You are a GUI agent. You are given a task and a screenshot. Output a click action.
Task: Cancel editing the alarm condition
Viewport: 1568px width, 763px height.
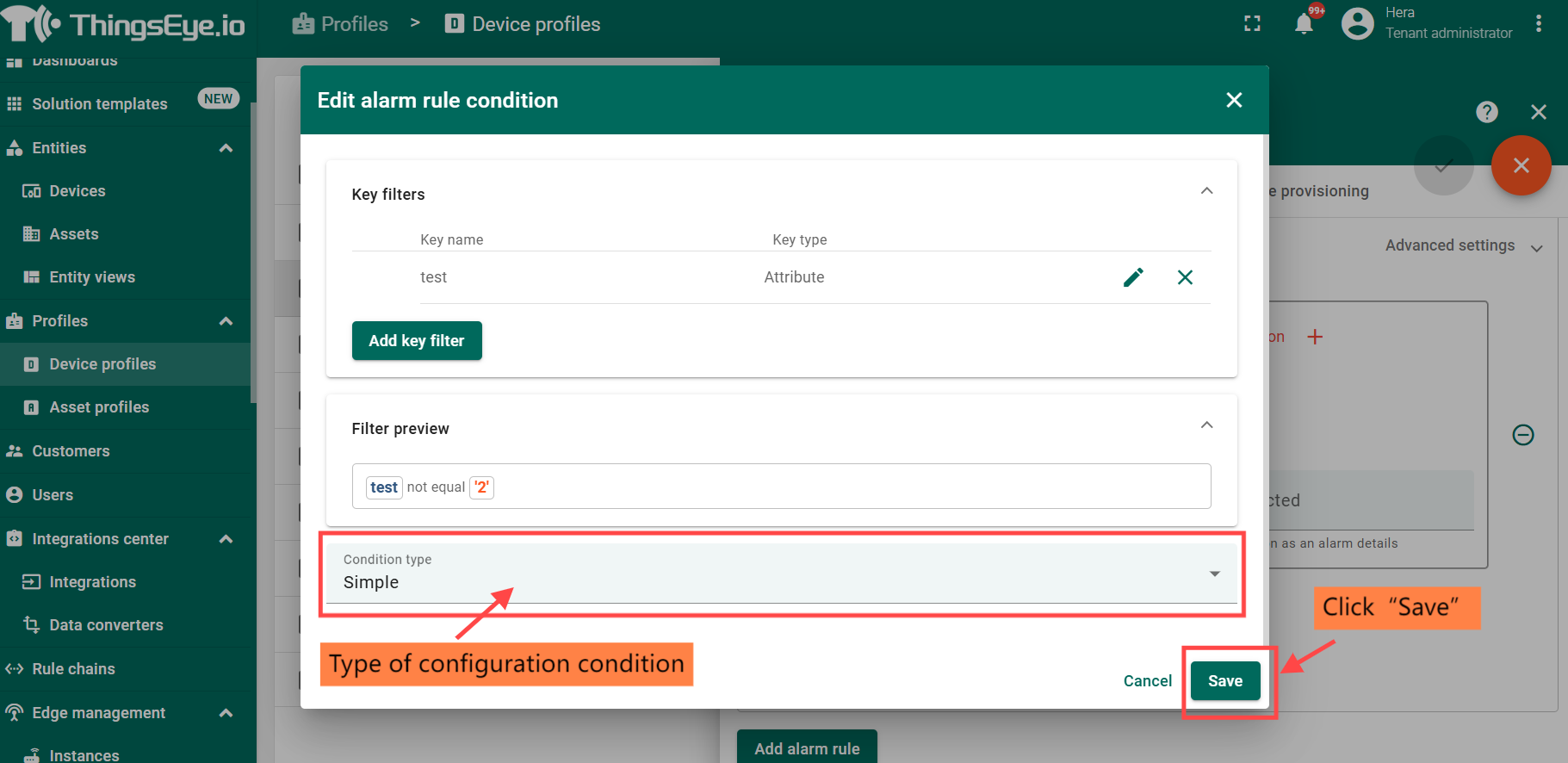tap(1147, 681)
